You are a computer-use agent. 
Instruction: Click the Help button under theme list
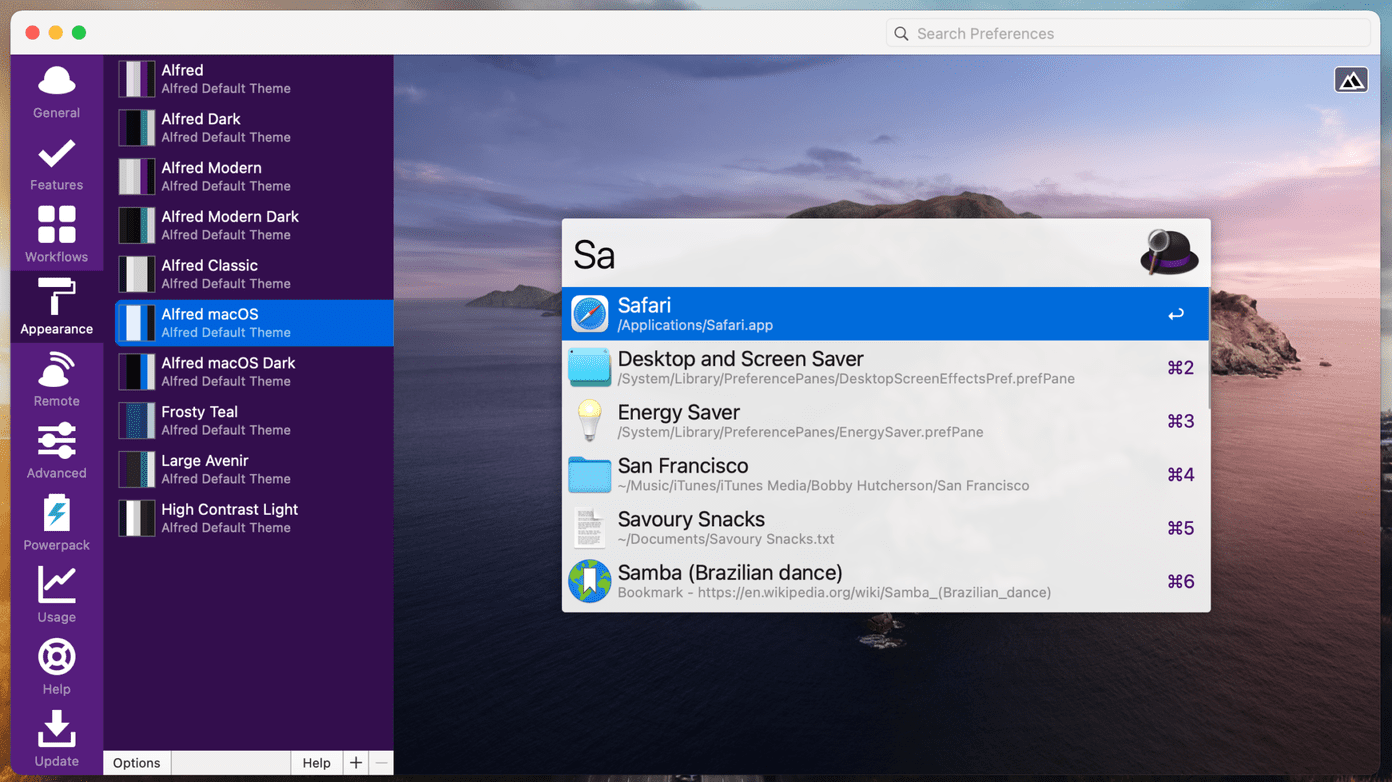[x=316, y=763]
